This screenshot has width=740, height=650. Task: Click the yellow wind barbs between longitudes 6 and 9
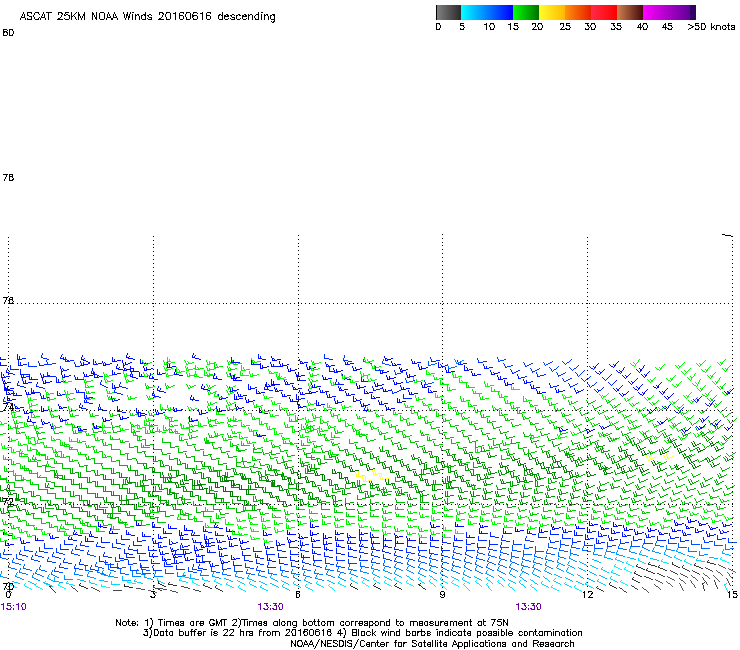tap(371, 476)
